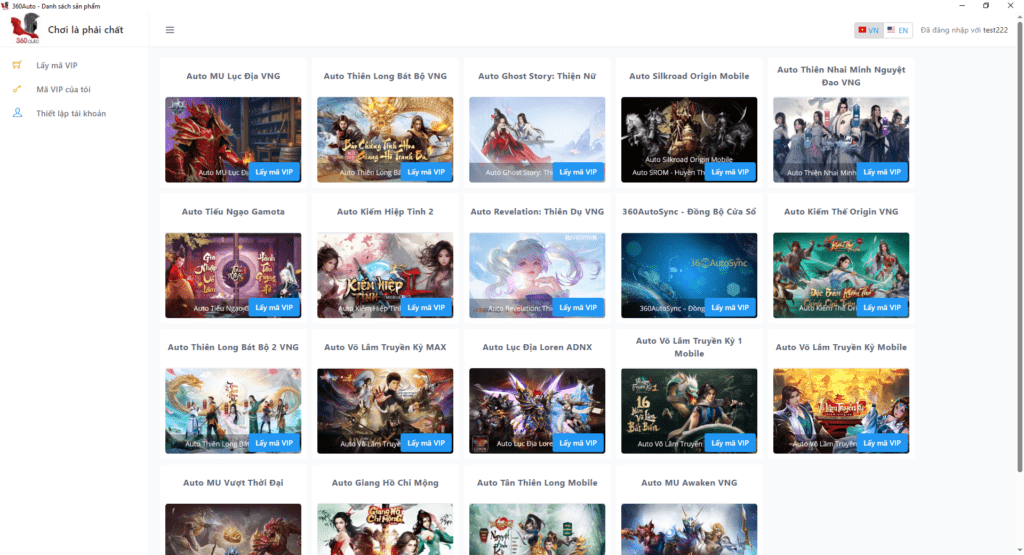Viewport: 1024px width, 555px height.
Task: Toggle the hamburger sidebar menu
Action: 170,30
